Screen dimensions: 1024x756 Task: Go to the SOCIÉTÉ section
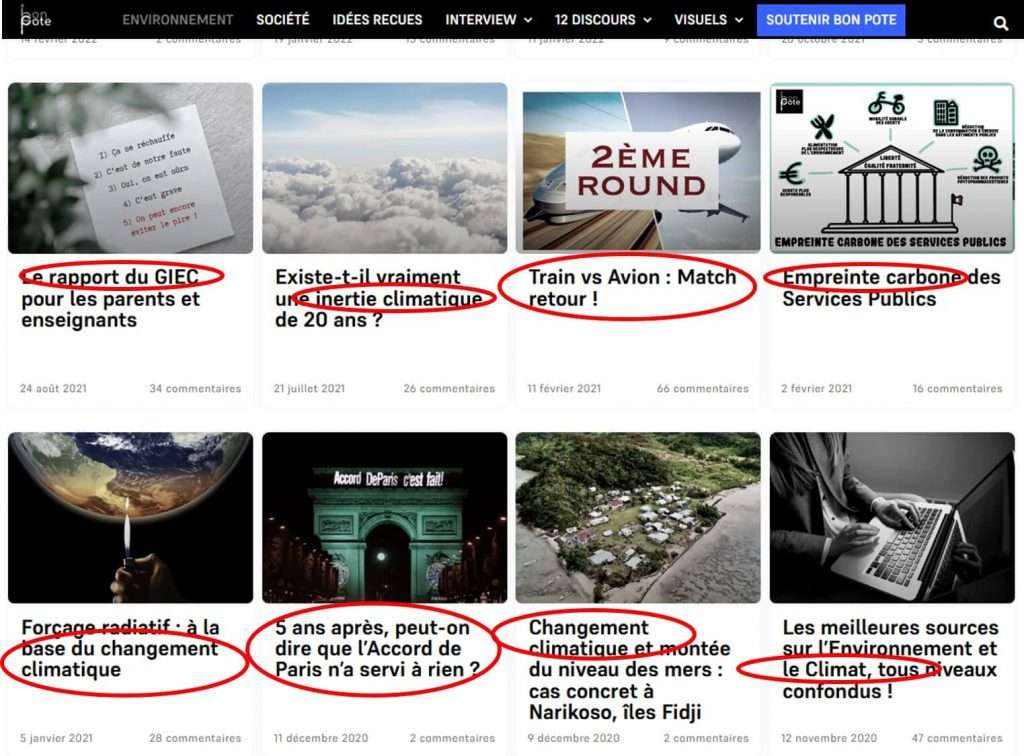[x=283, y=20]
